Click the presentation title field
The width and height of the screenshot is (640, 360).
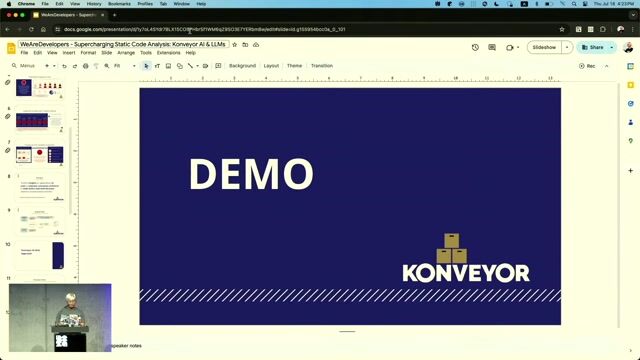(123, 44)
